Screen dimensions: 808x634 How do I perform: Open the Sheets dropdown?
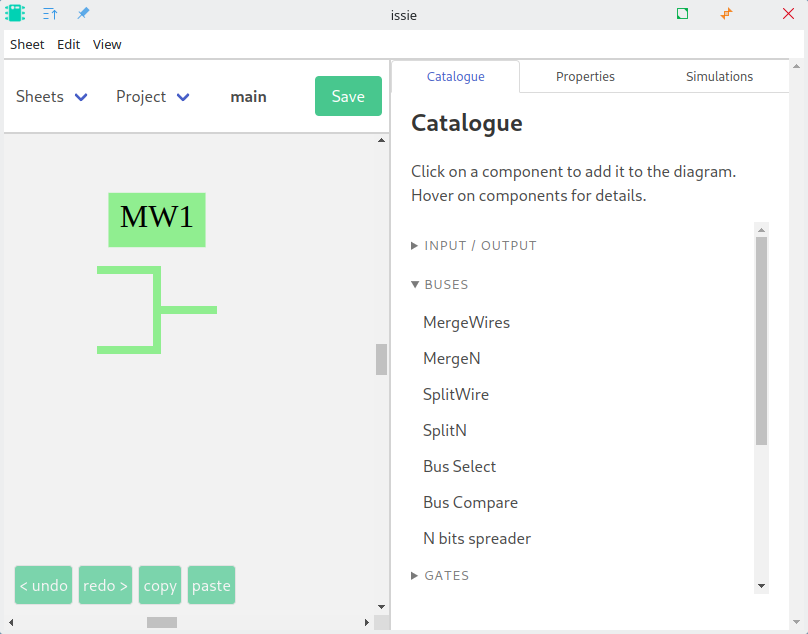coord(52,97)
